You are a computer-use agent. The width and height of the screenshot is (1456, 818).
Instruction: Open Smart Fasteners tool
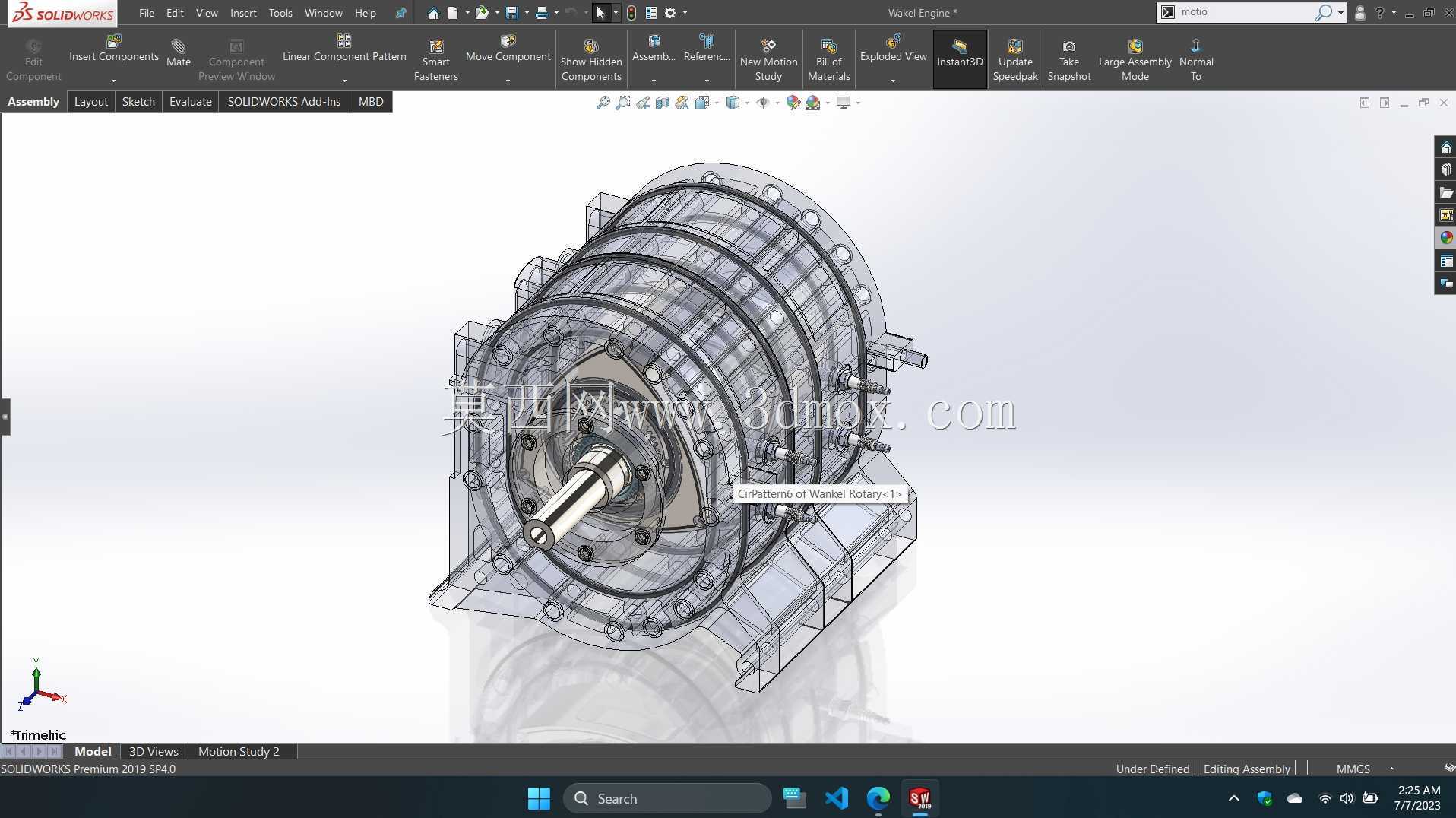[x=435, y=60]
